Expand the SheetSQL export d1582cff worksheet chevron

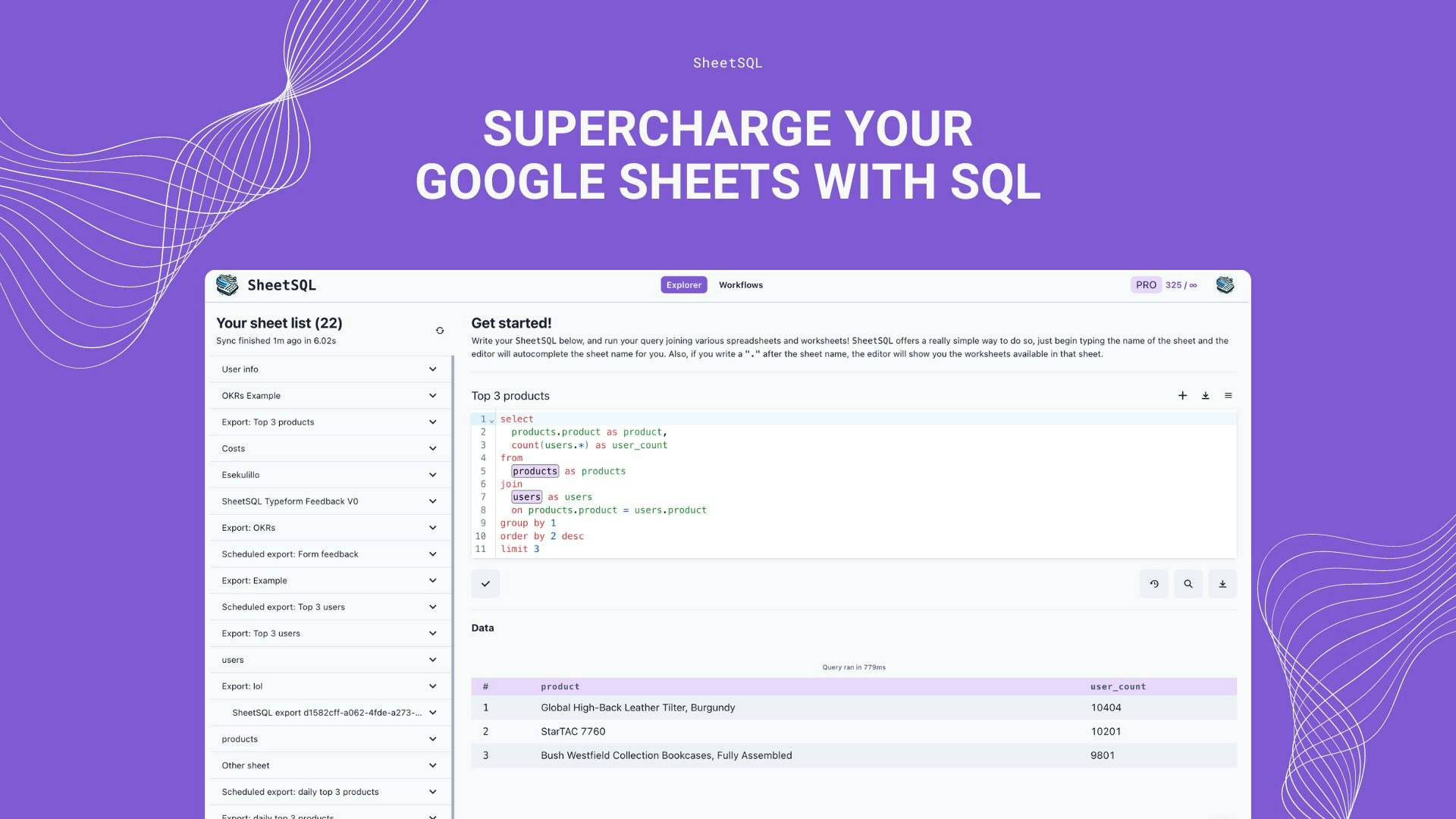pyautogui.click(x=432, y=713)
